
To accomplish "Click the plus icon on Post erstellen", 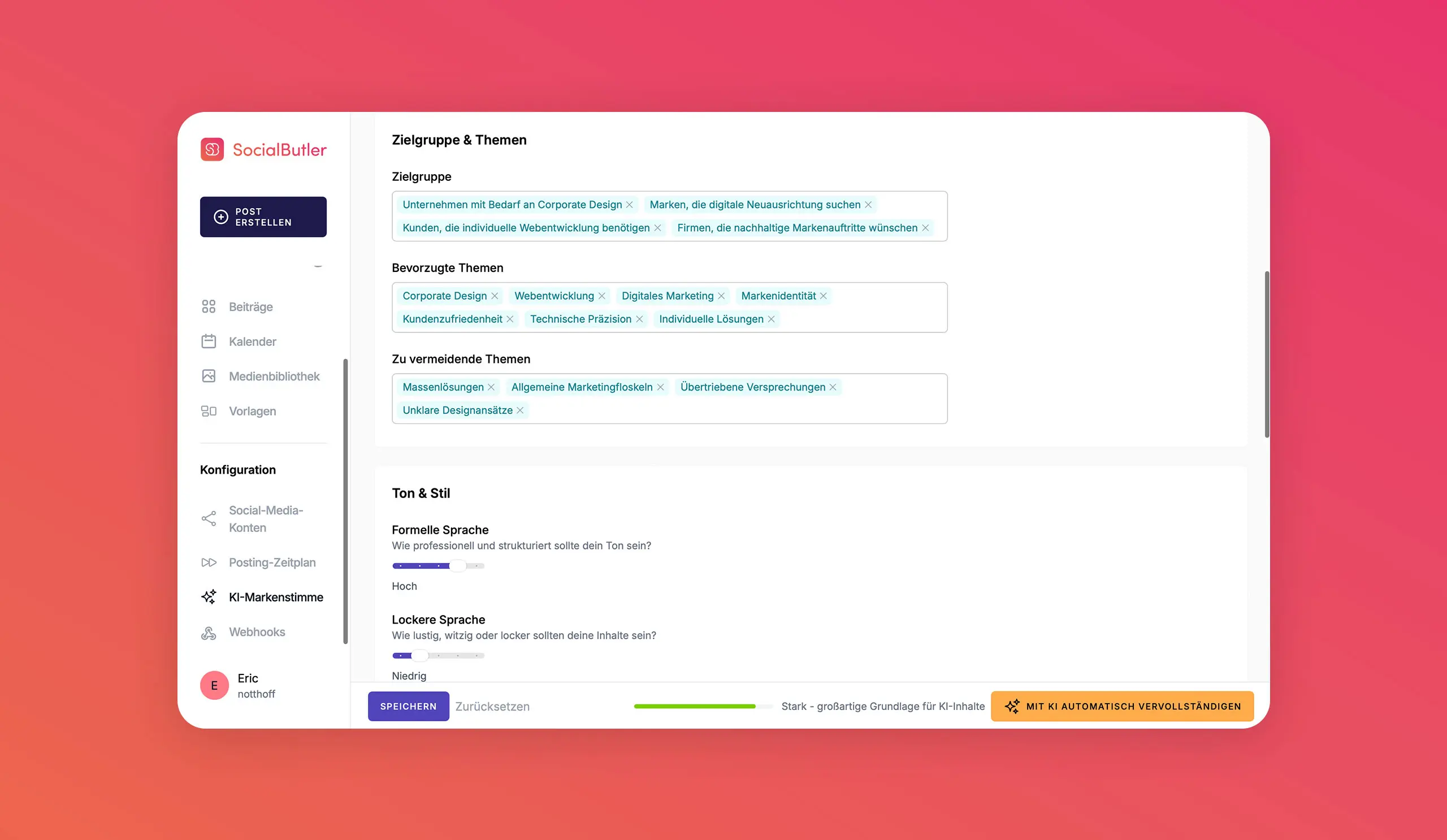I will pyautogui.click(x=221, y=217).
